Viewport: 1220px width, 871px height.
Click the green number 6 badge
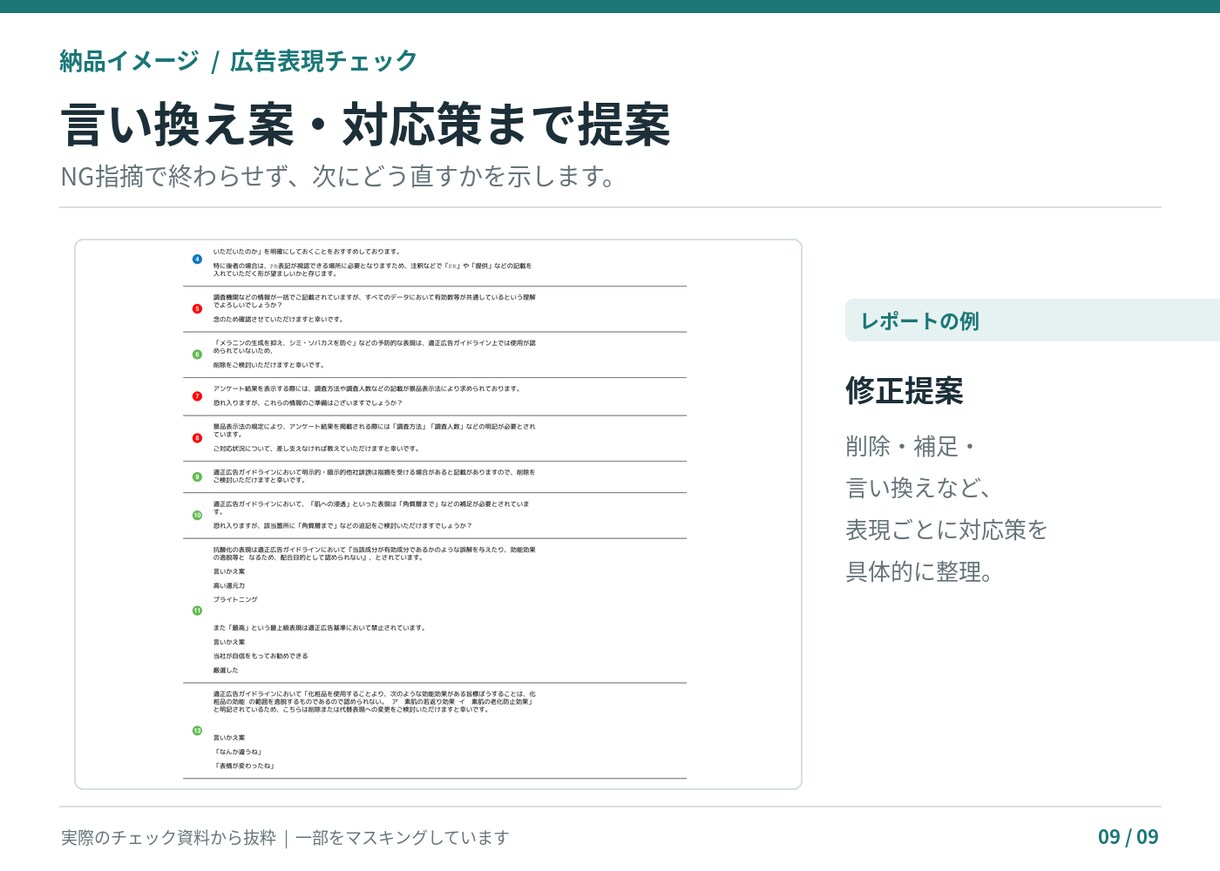[x=197, y=354]
